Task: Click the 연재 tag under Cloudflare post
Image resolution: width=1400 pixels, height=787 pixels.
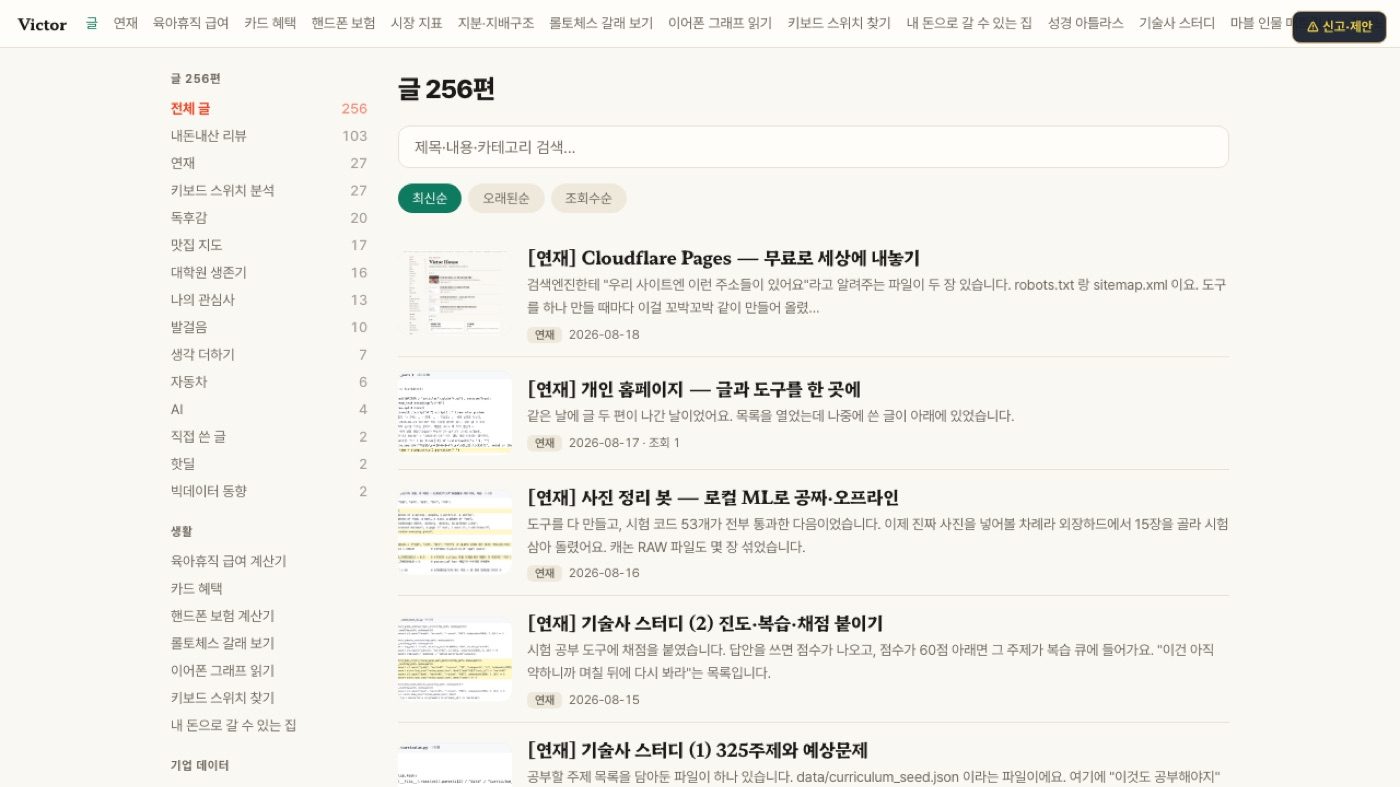Action: point(544,335)
